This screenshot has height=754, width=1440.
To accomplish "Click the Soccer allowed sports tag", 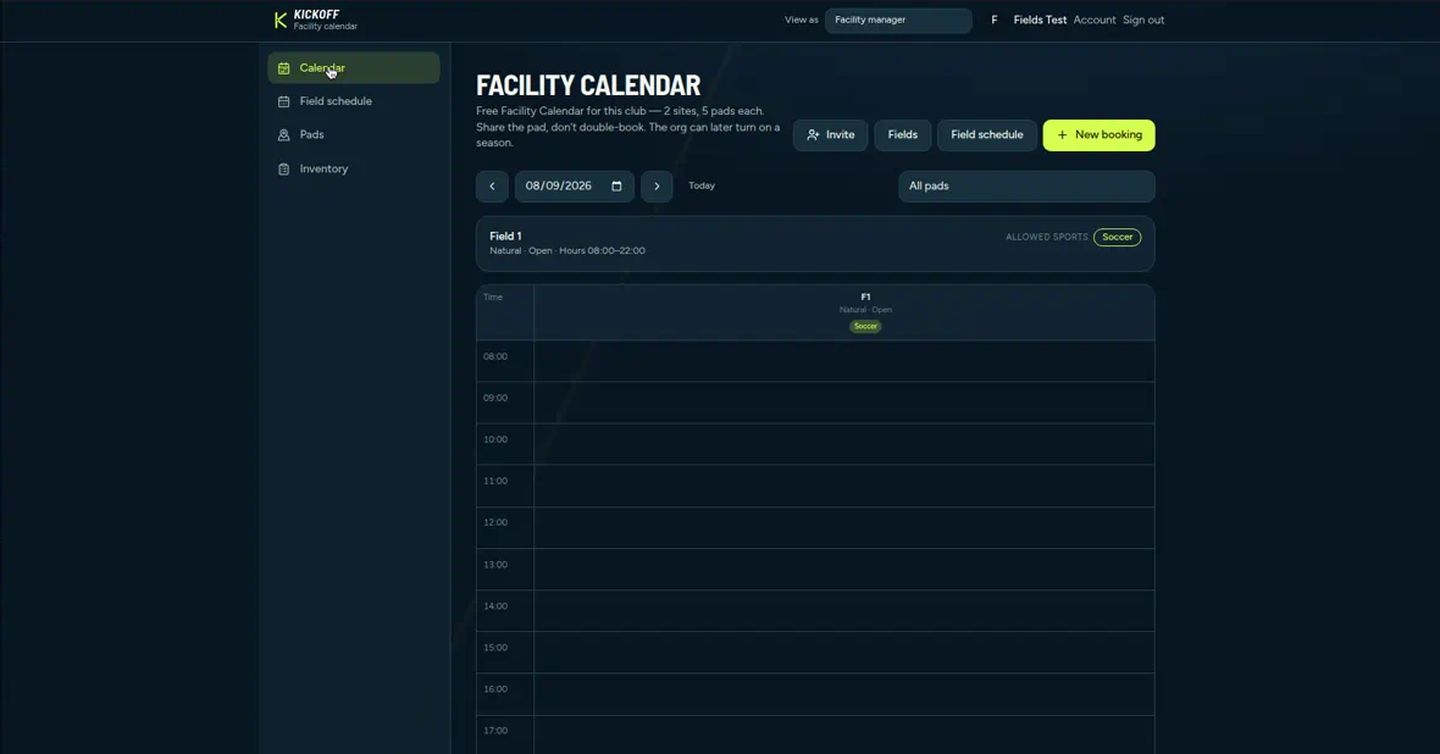I will click(x=1117, y=237).
